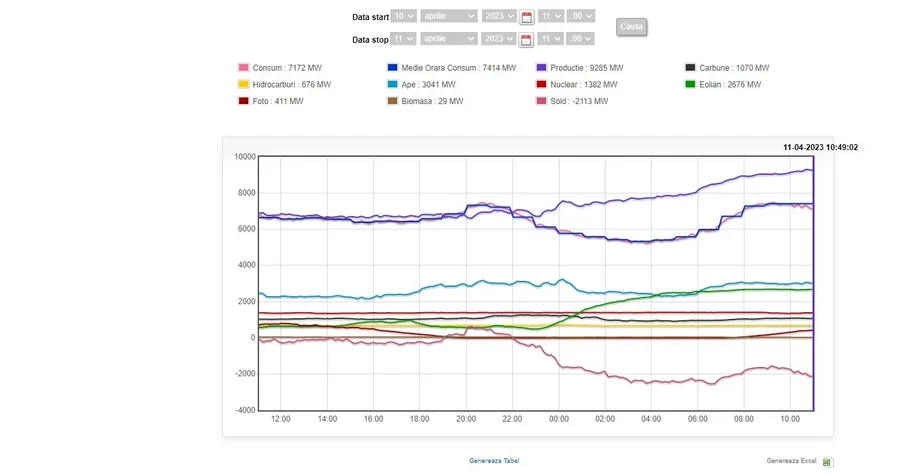Screen dimensions: 900x475
Task: Click the Excel export icon
Action: (827, 462)
